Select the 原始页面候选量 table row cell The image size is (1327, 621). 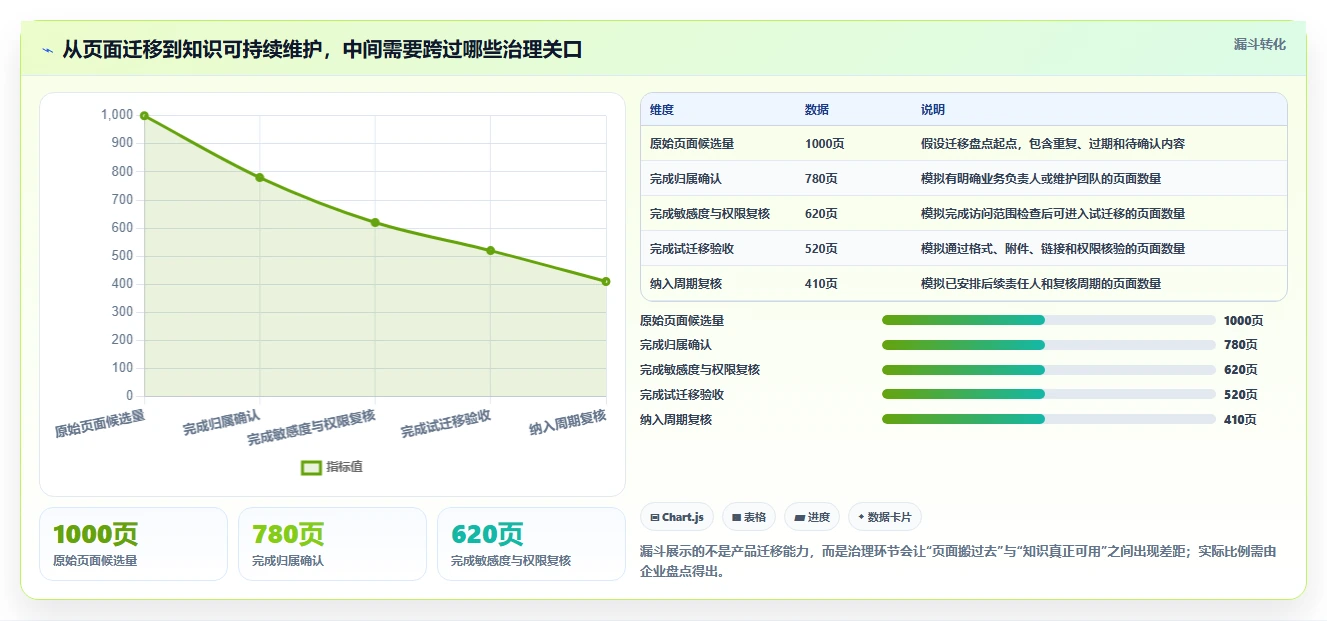click(692, 144)
